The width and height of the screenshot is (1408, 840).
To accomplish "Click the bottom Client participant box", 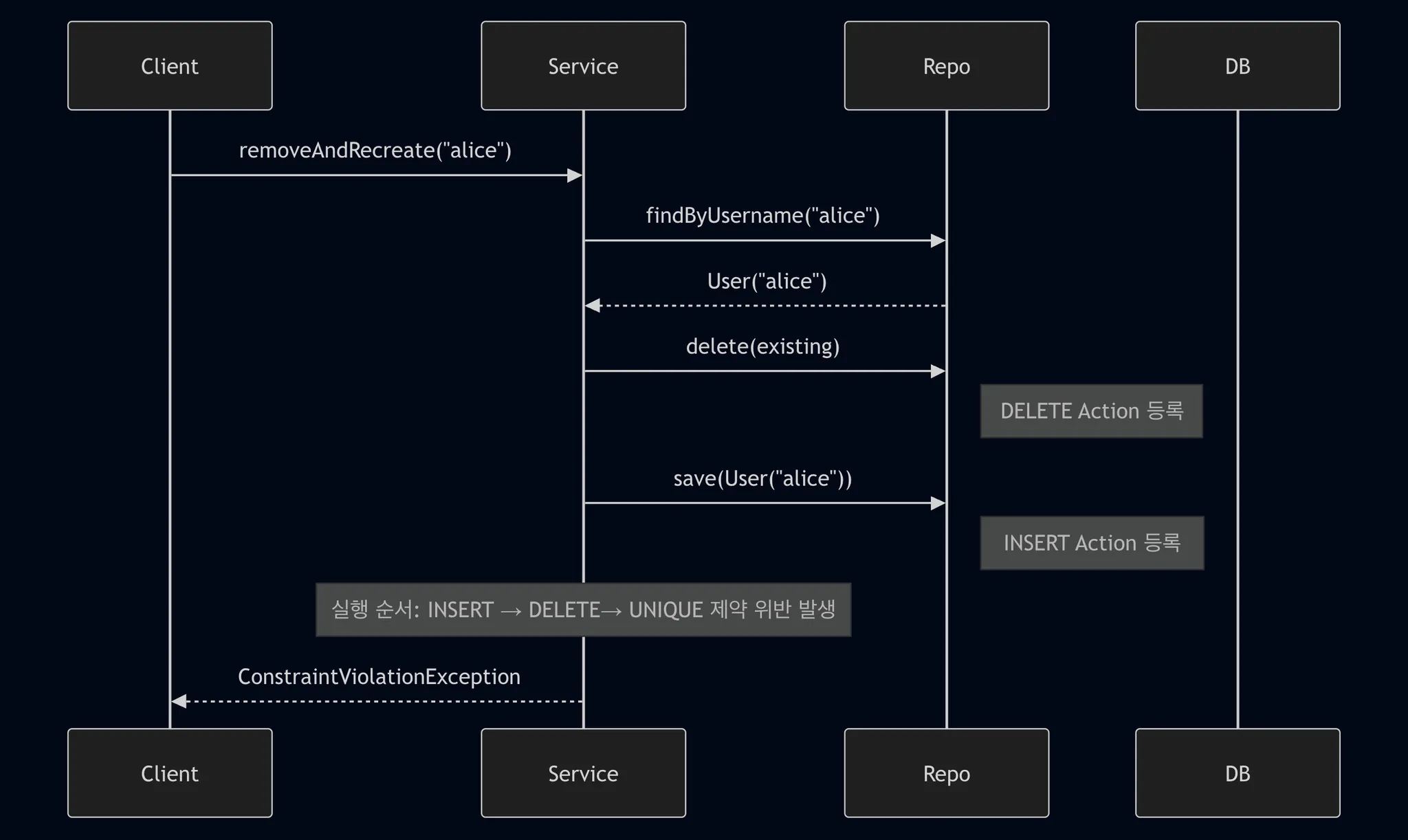I will click(x=170, y=773).
